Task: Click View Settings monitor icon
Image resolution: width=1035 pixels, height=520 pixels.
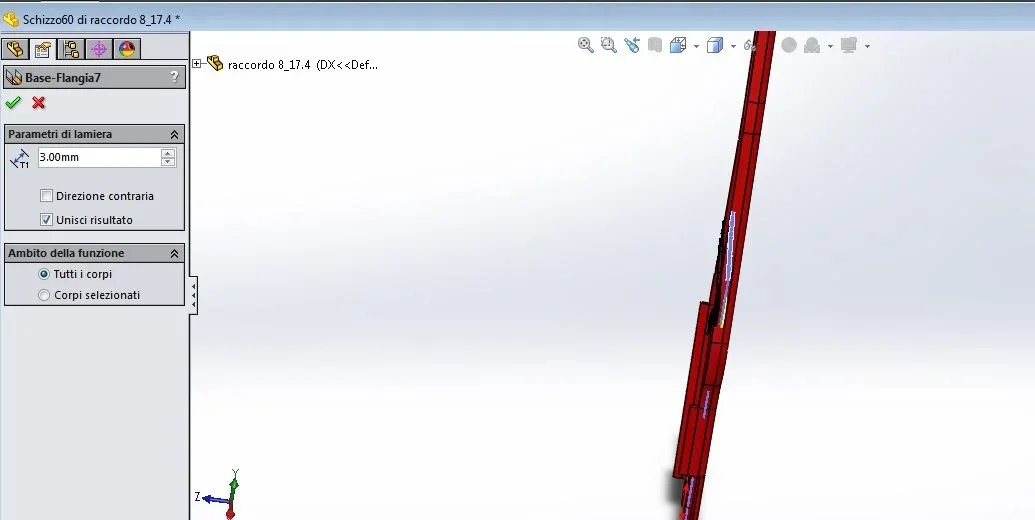Action: (849, 45)
